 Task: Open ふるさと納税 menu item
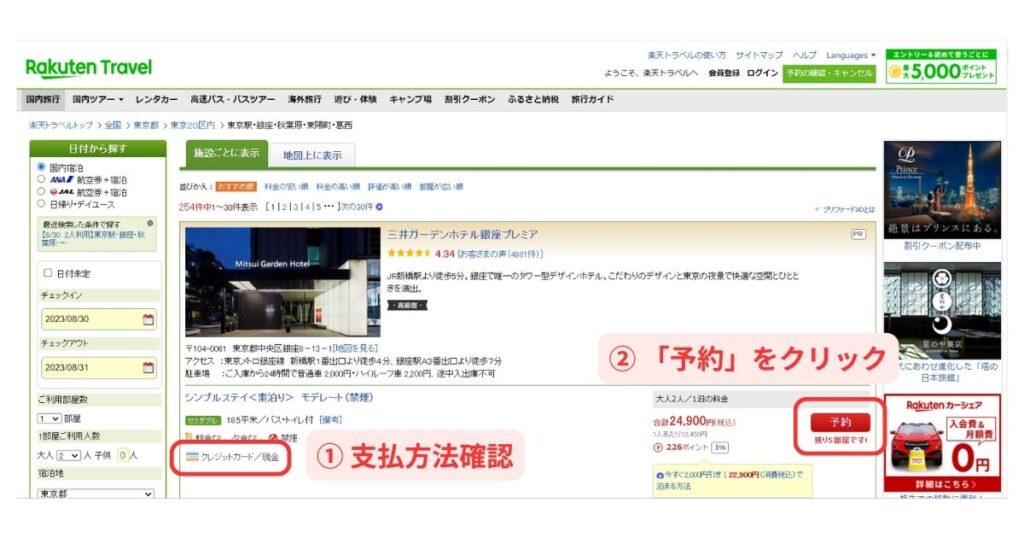[533, 99]
